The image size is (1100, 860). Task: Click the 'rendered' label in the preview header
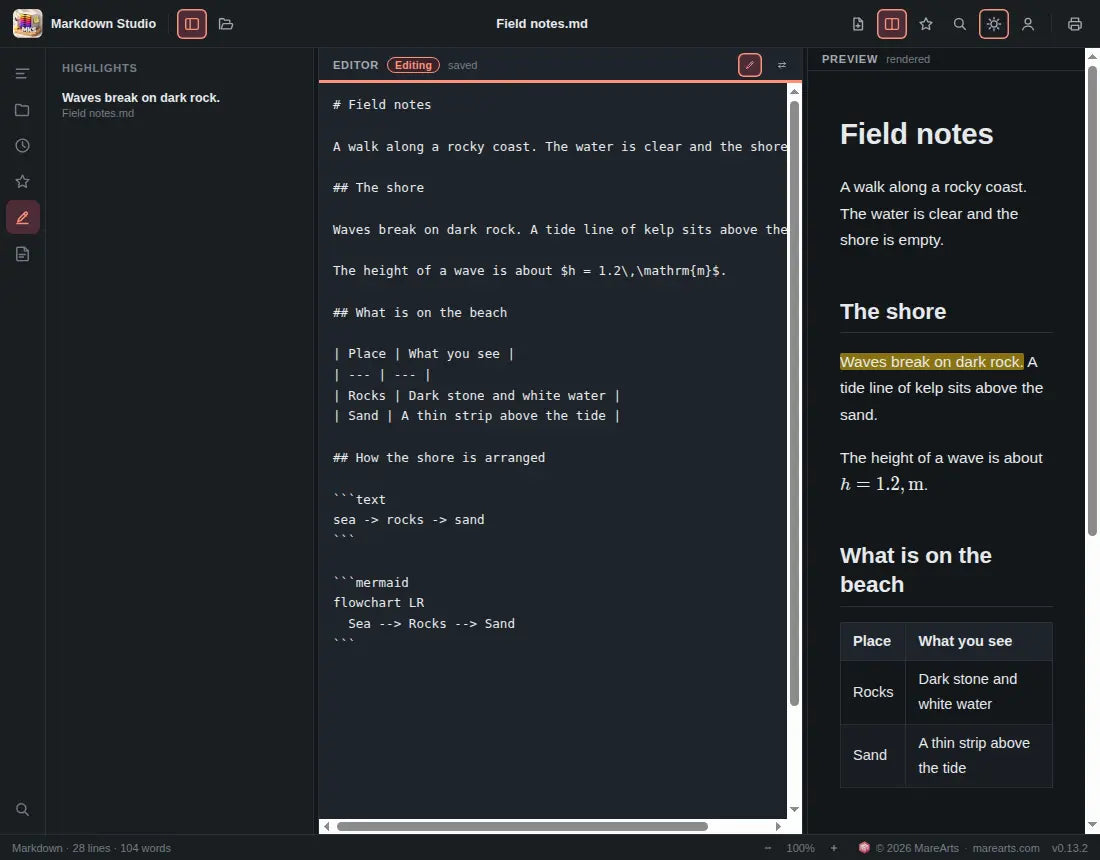pyautogui.click(x=908, y=59)
